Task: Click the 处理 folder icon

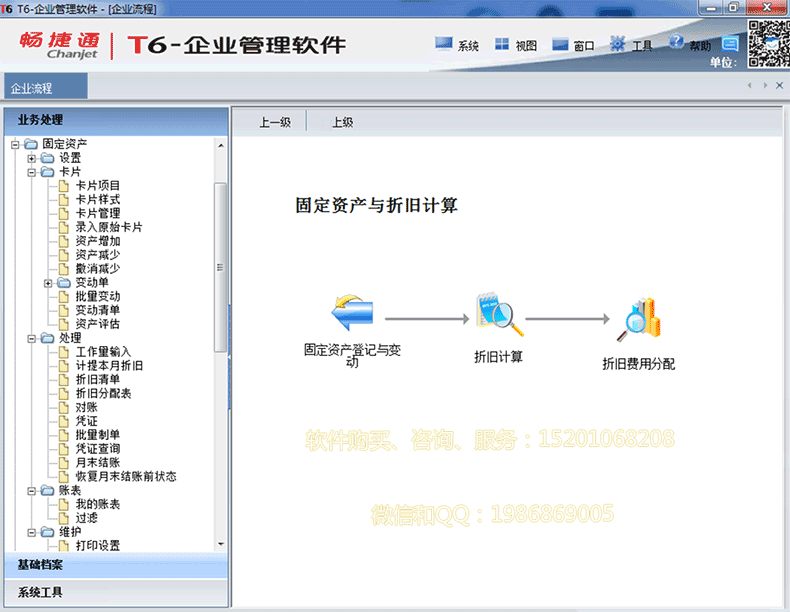Action: pos(47,338)
